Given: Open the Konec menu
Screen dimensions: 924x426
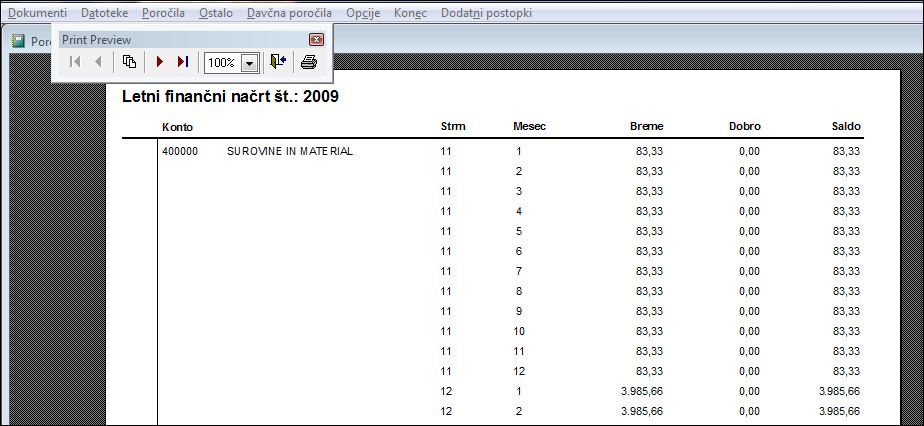Looking at the screenshot, I should pos(410,12).
